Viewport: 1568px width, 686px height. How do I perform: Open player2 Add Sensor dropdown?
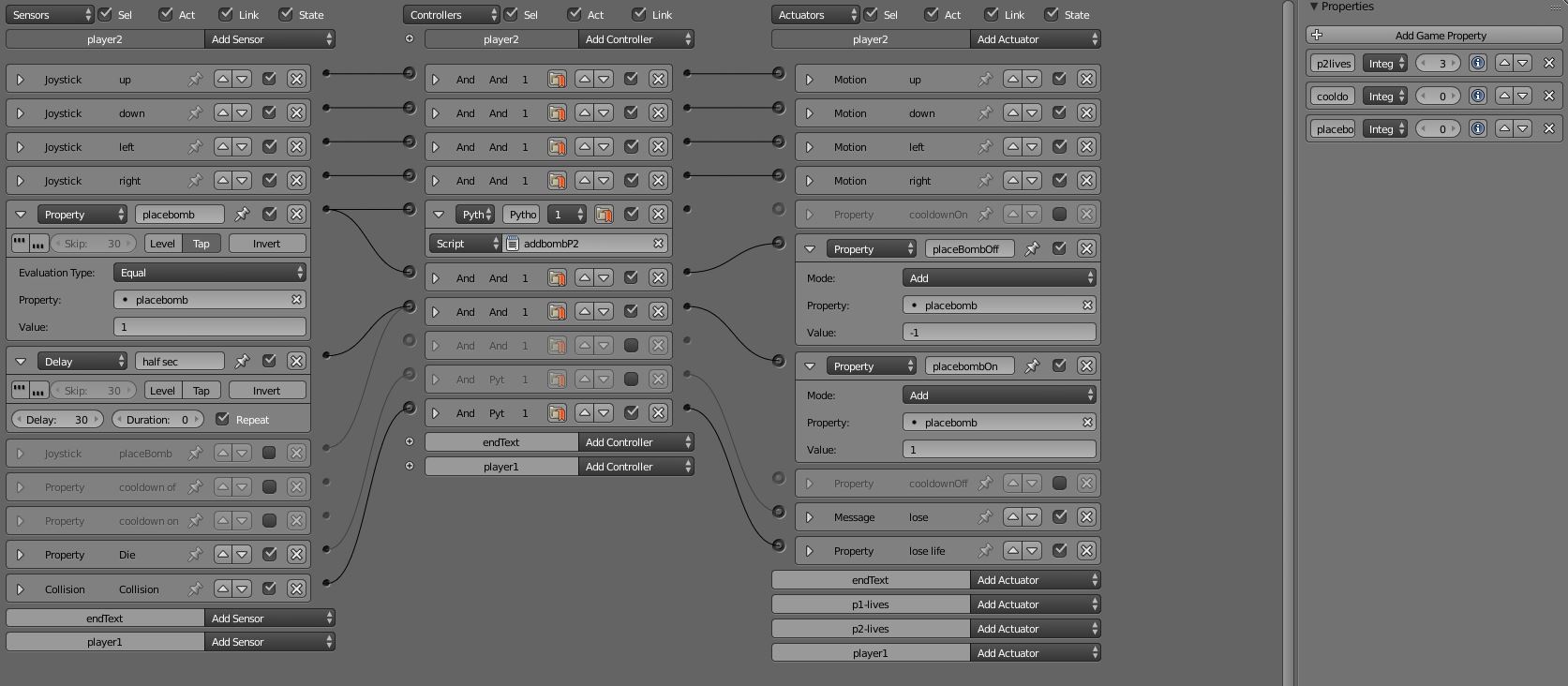(270, 39)
